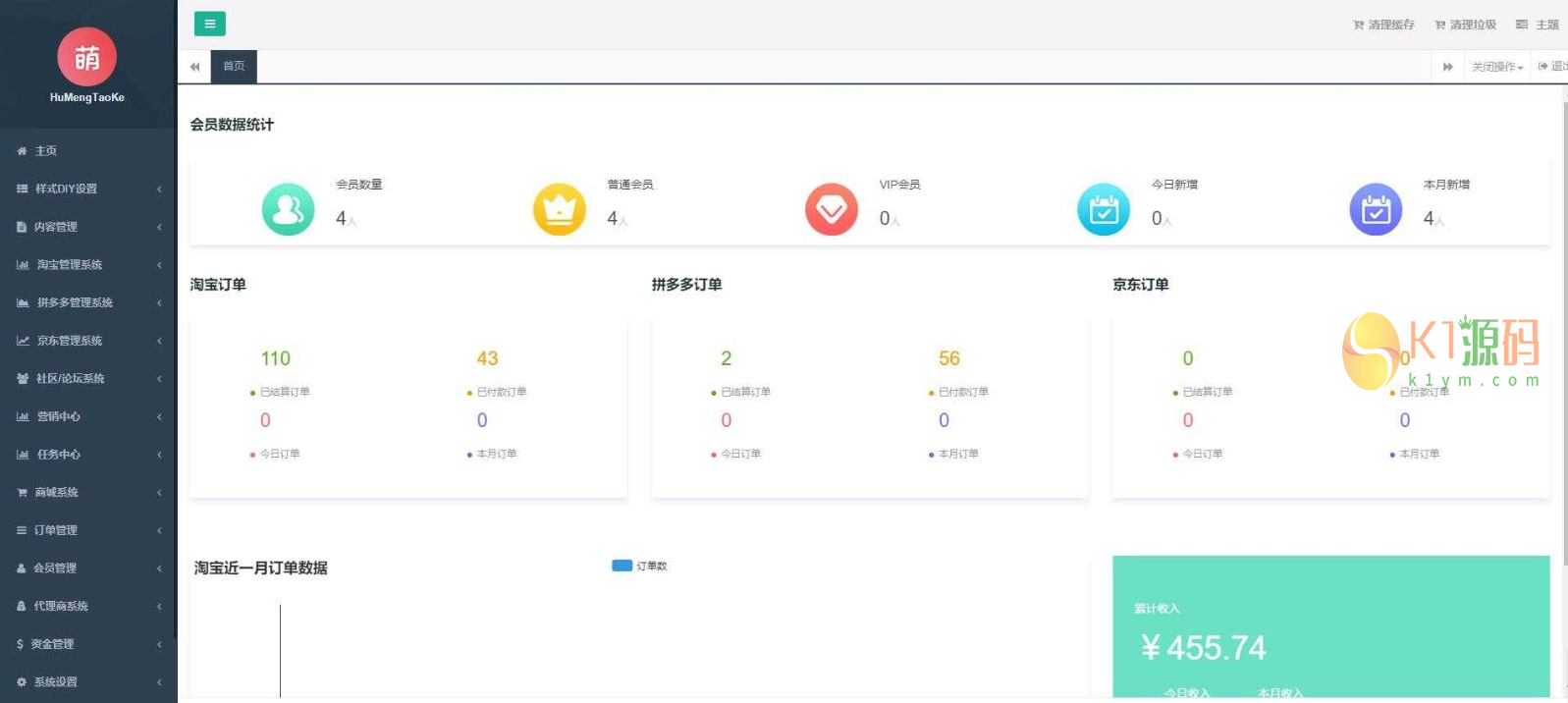Click the red VIP member diamond icon
The image size is (1568, 703).
(x=832, y=209)
